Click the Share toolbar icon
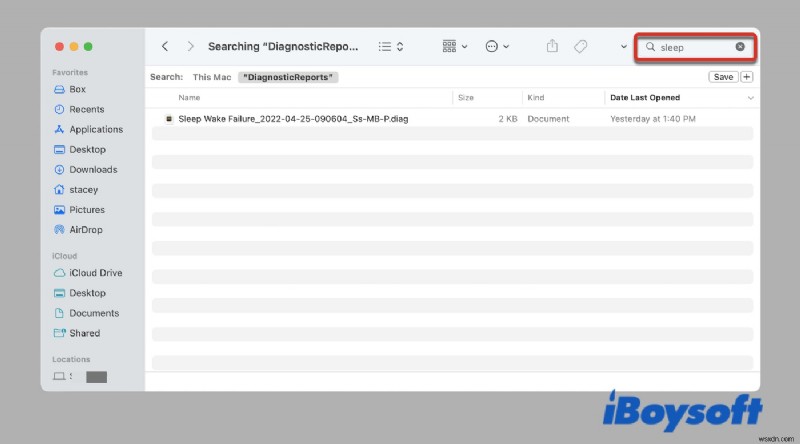This screenshot has width=800, height=444. point(552,46)
